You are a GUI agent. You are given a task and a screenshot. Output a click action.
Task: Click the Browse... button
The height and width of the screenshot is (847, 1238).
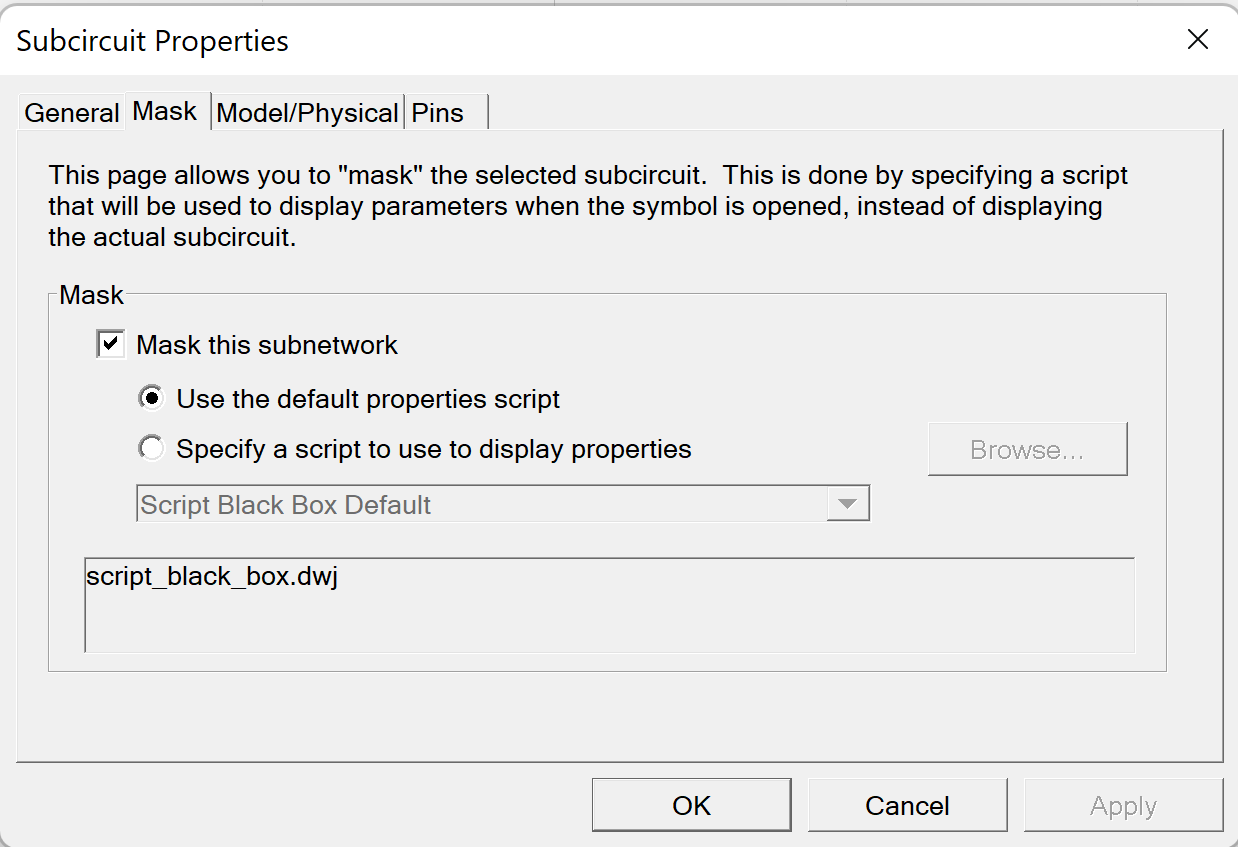(x=1027, y=450)
